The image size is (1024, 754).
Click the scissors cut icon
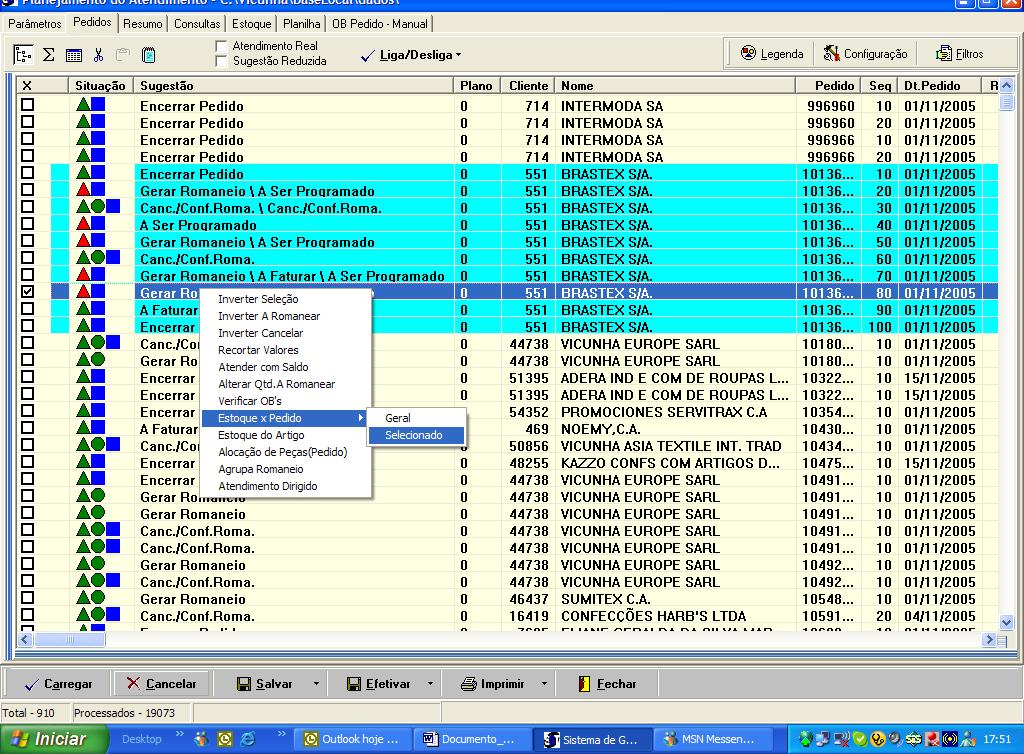coord(99,55)
